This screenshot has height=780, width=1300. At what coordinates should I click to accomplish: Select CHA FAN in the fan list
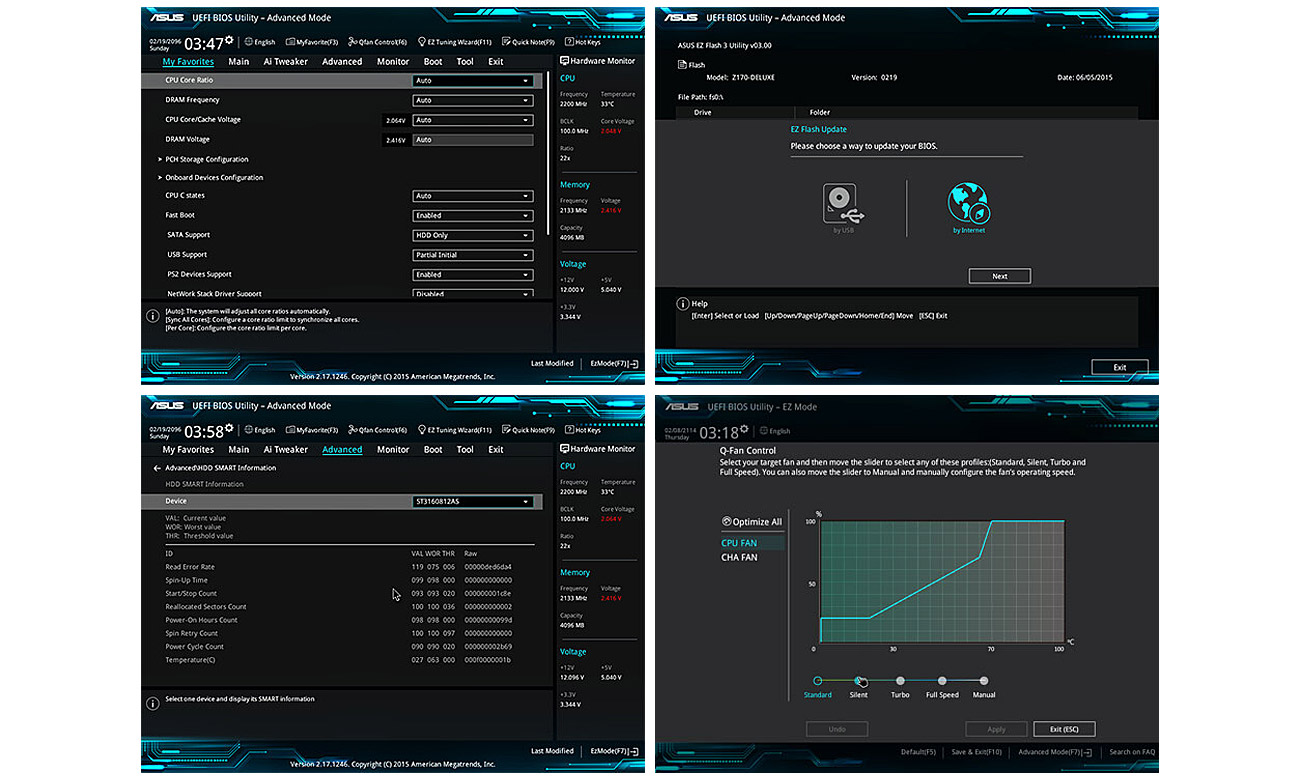pyautogui.click(x=739, y=558)
